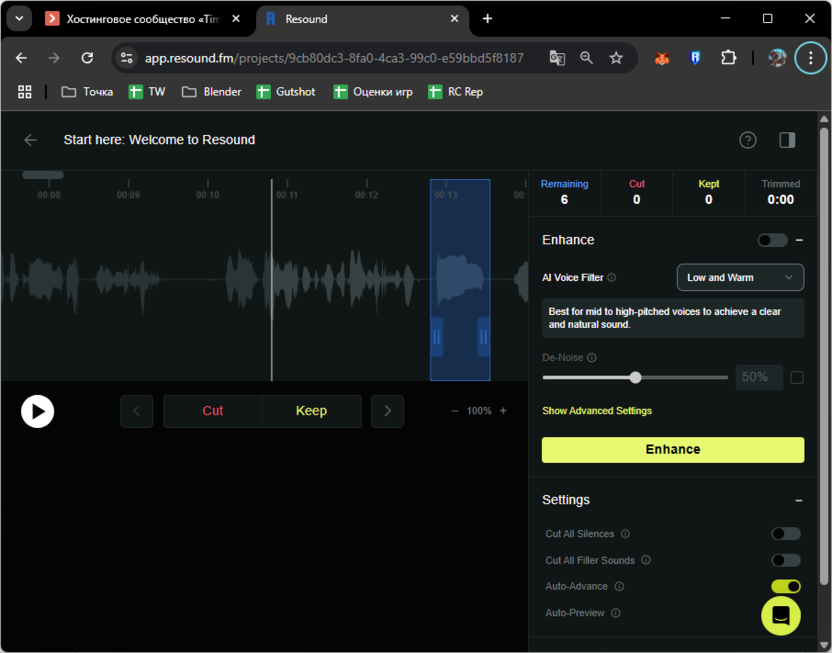The width and height of the screenshot is (832, 653).
Task: Open the AI Voice Filter dropdown
Action: tap(740, 277)
